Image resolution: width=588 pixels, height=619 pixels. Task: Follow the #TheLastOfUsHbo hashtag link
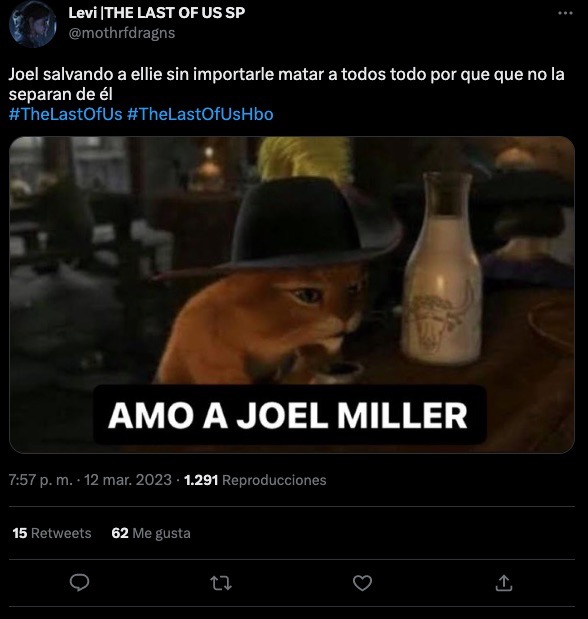click(x=200, y=114)
